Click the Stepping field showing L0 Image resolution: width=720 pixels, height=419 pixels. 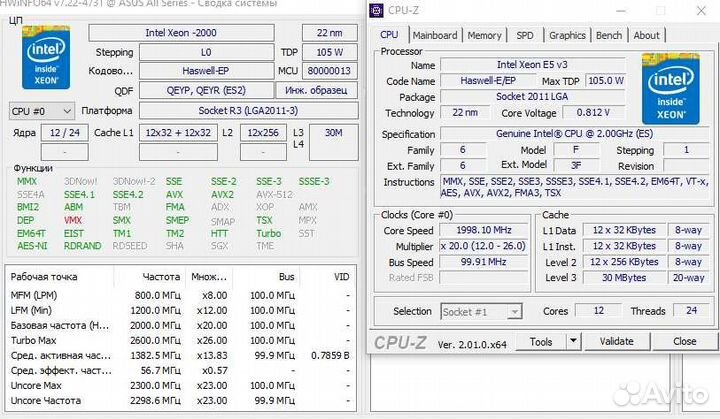[206, 52]
